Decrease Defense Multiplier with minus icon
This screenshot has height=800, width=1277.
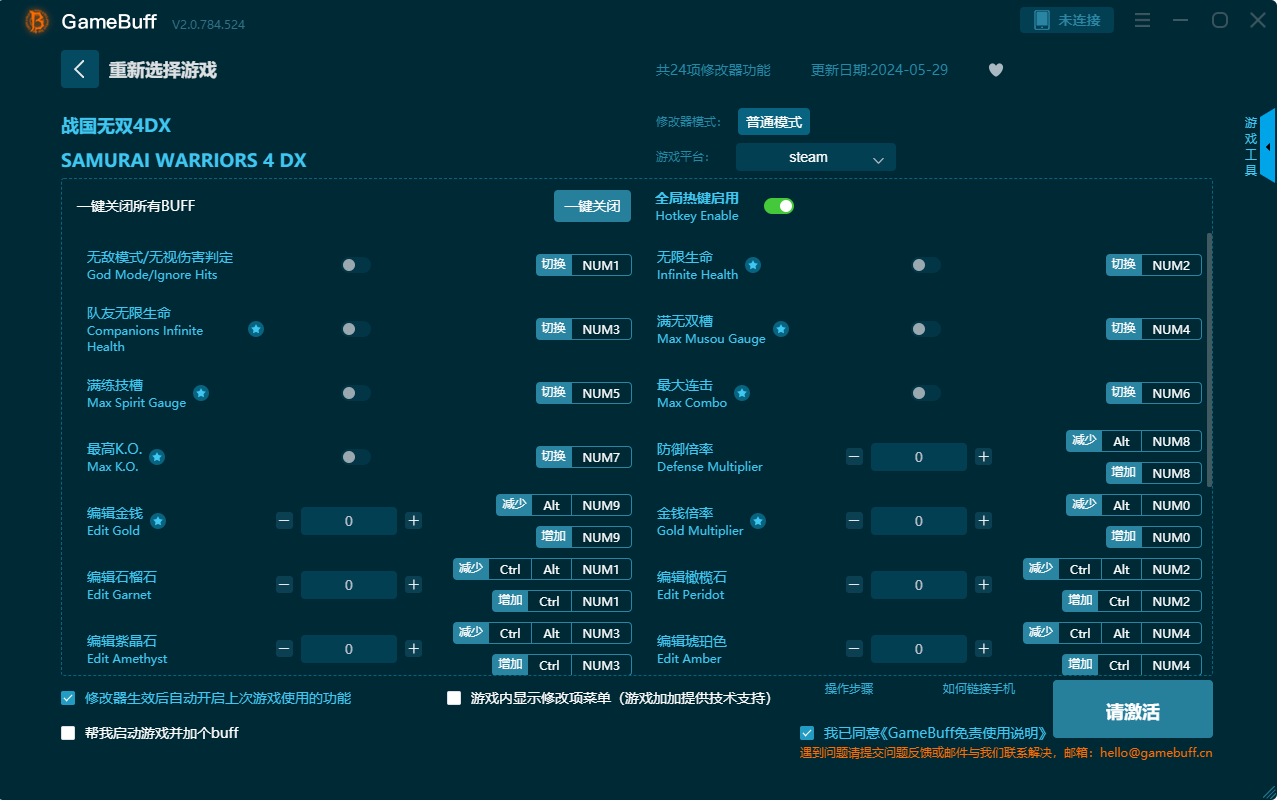[854, 457]
